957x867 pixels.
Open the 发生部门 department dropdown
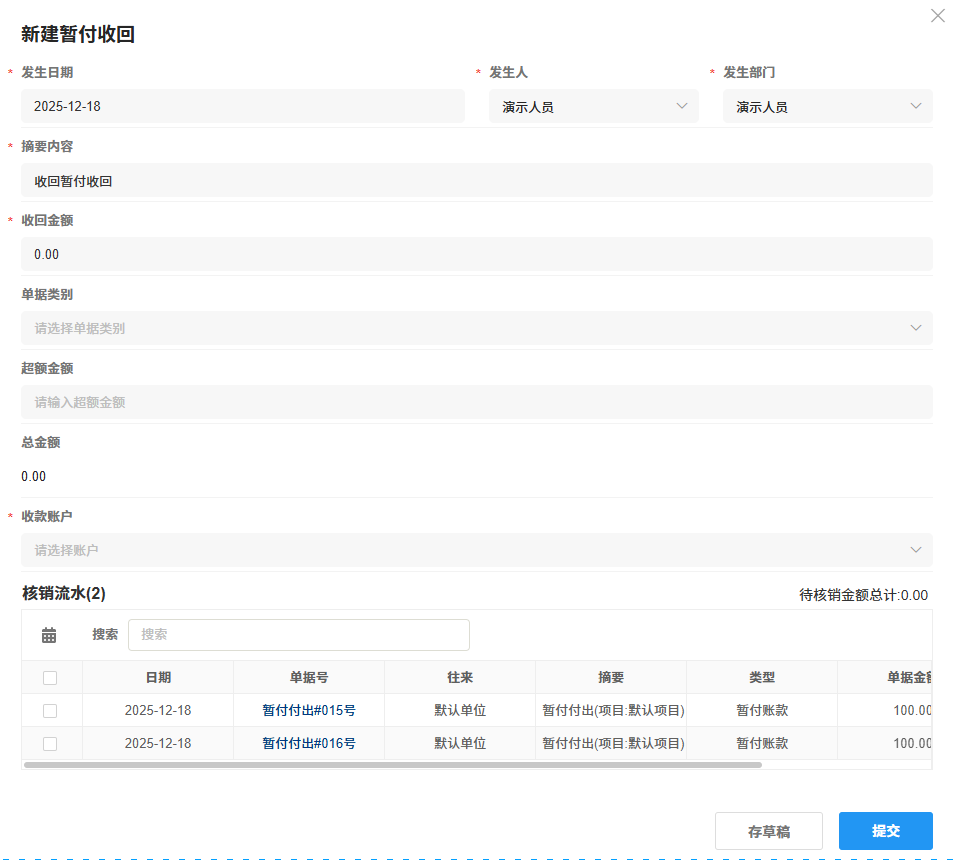click(x=827, y=105)
